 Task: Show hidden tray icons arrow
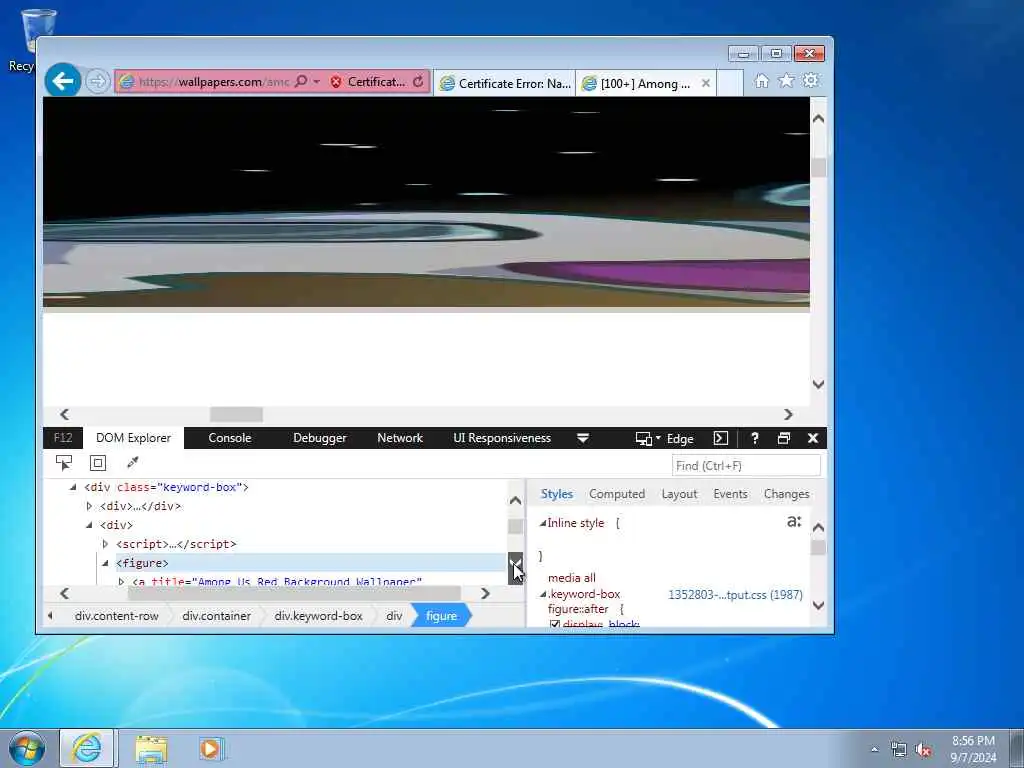(874, 750)
